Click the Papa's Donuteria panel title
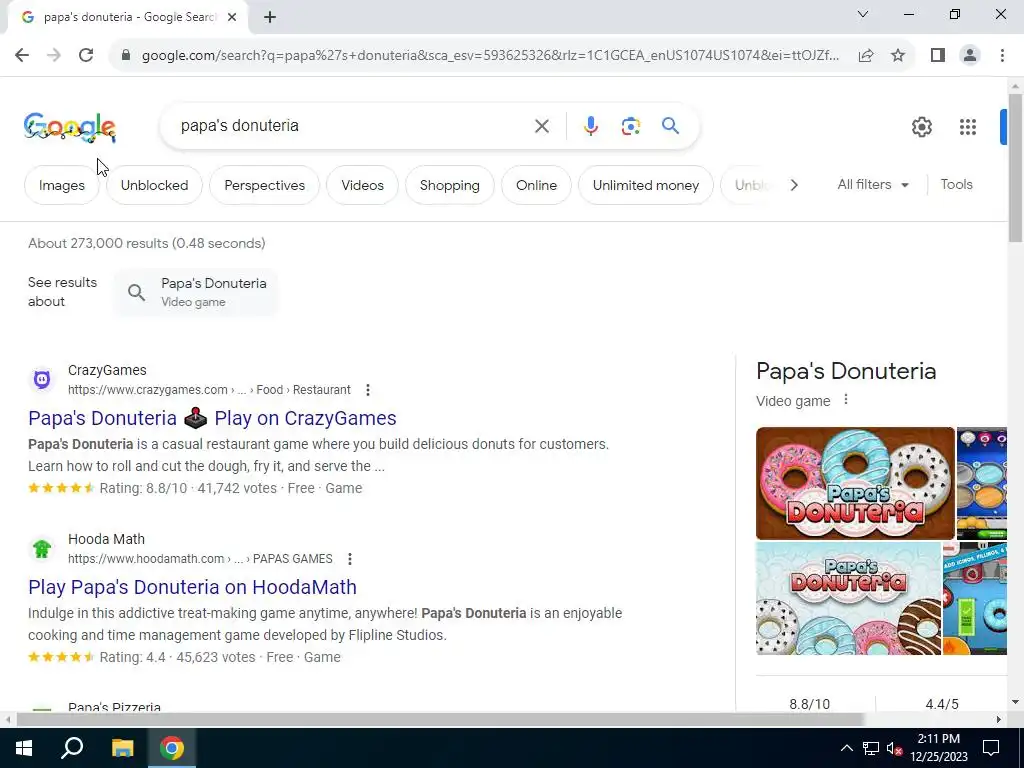Screen dimensions: 1024x768 tap(846, 371)
